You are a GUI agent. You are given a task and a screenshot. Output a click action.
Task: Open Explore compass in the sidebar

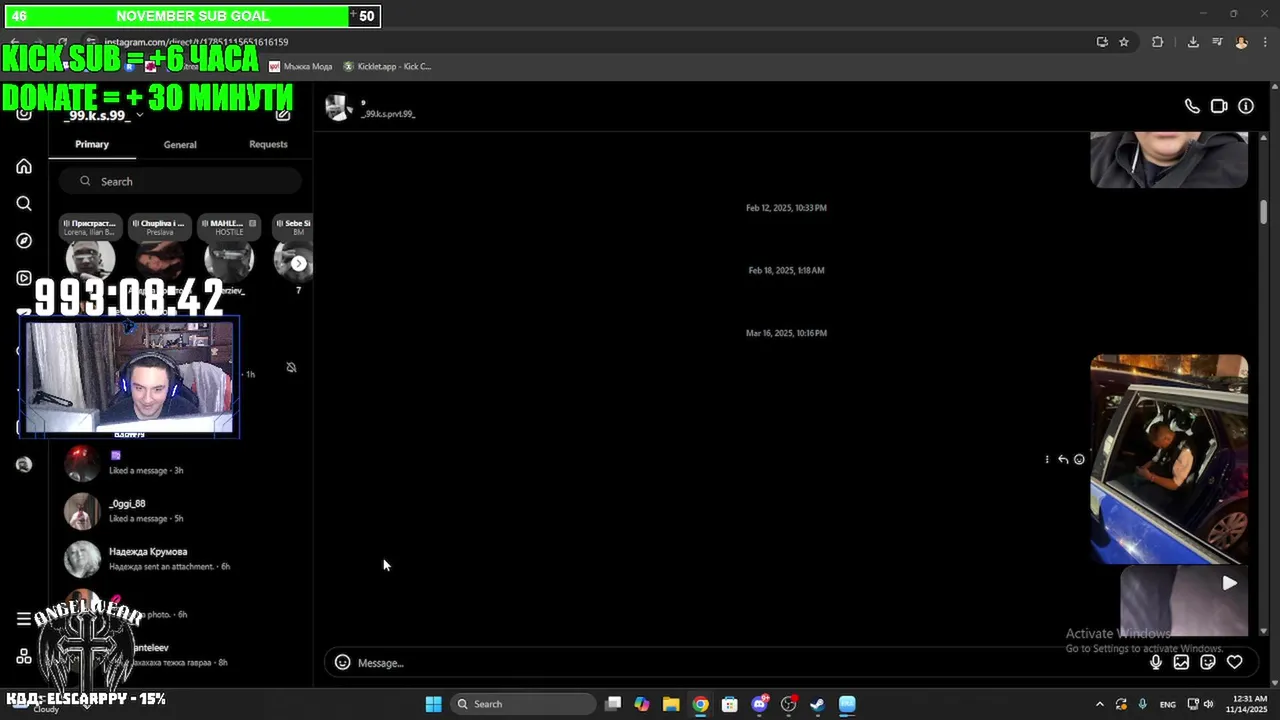coord(24,241)
